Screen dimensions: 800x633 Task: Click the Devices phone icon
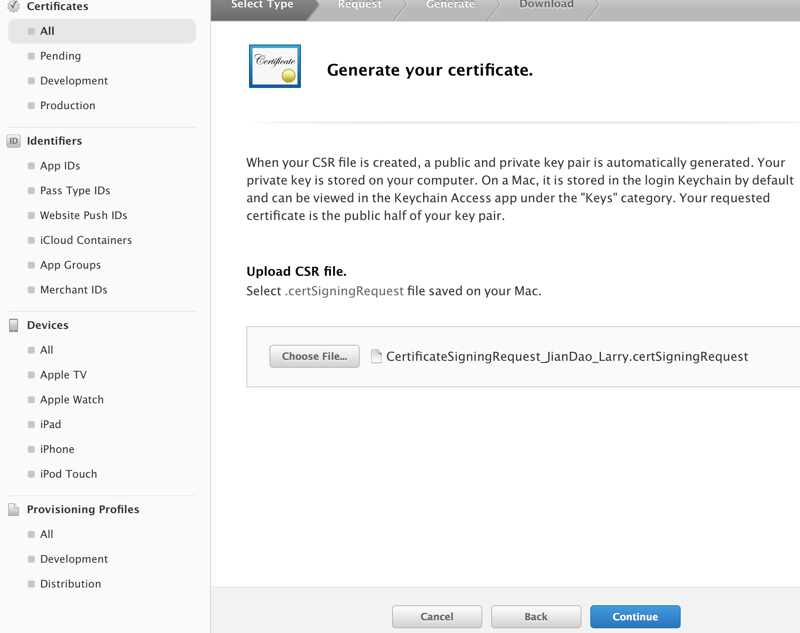tap(14, 325)
